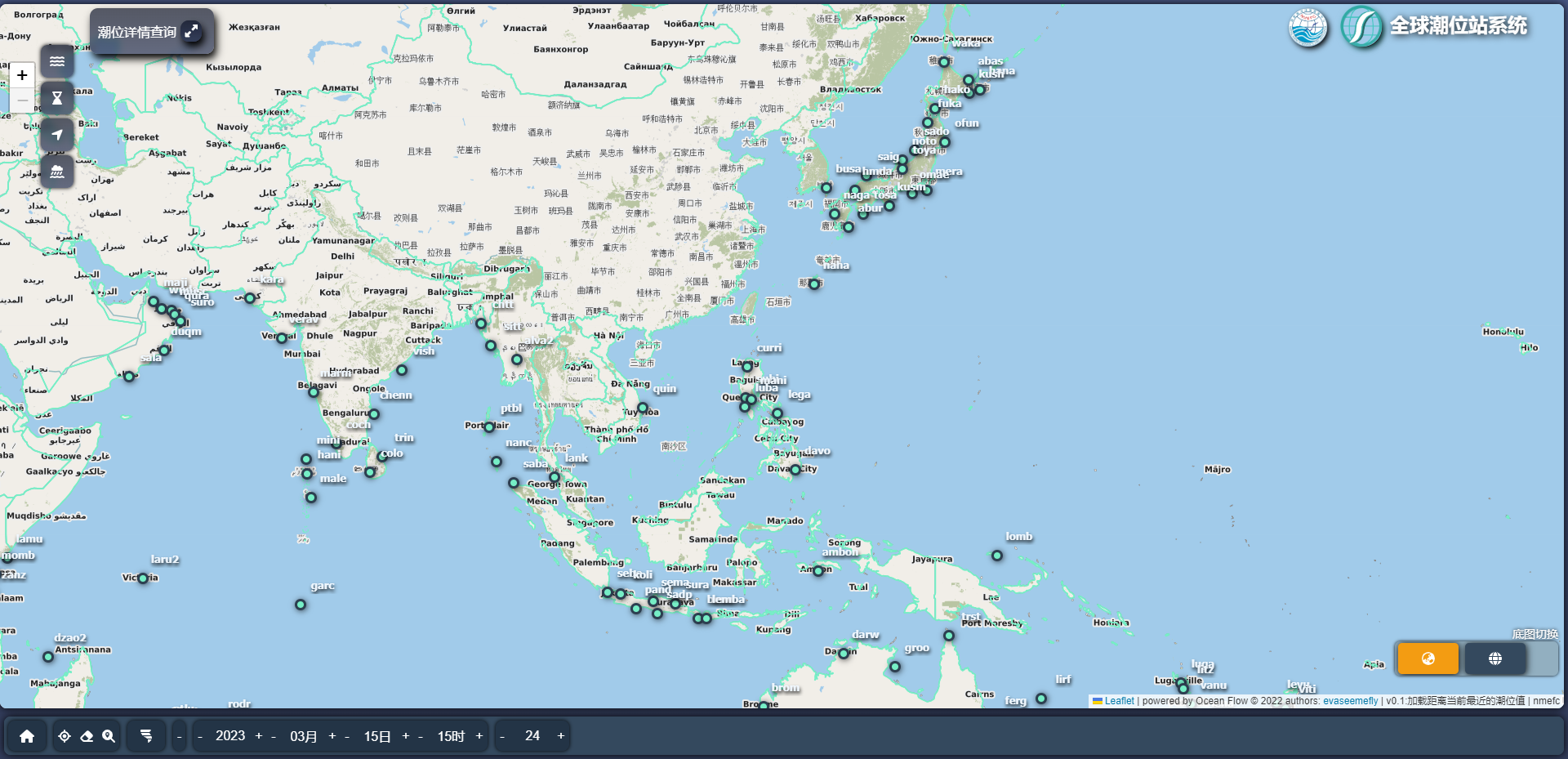Increase the hour 15时
The width and height of the screenshot is (1568, 759).
(479, 736)
